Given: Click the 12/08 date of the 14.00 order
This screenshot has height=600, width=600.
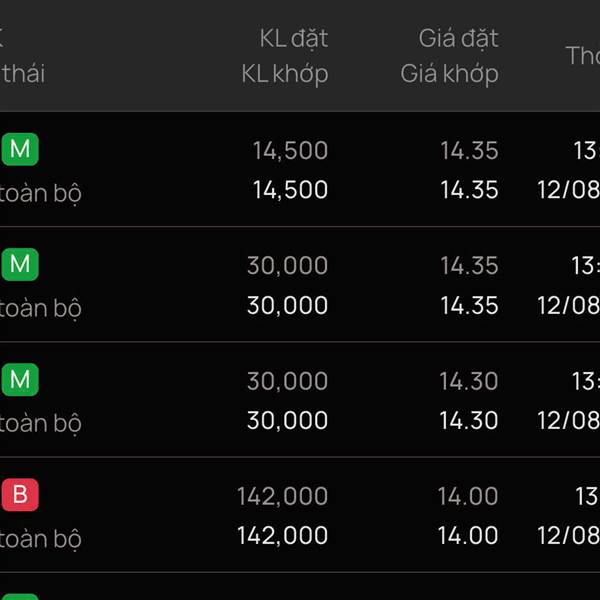Looking at the screenshot, I should 568,535.
